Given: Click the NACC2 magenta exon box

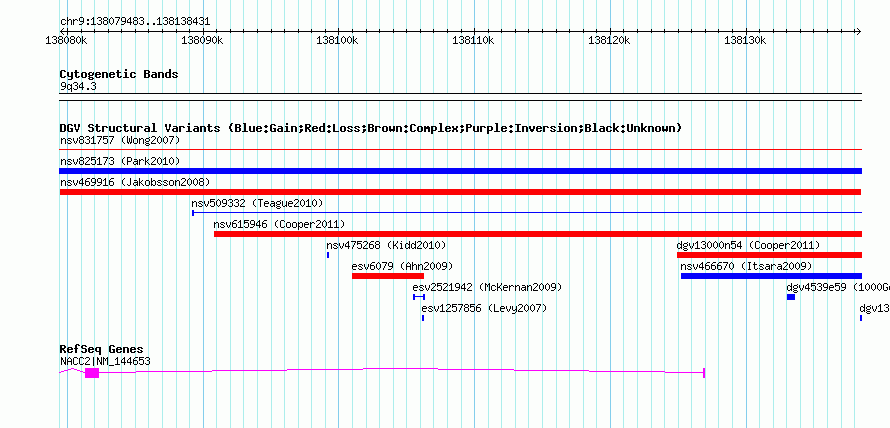Looking at the screenshot, I should (x=92, y=372).
